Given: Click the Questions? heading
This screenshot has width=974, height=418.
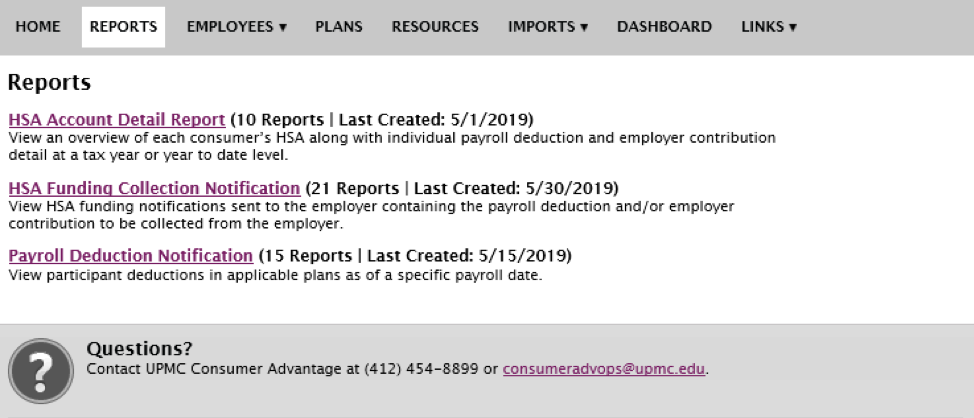Looking at the screenshot, I should (x=140, y=348).
